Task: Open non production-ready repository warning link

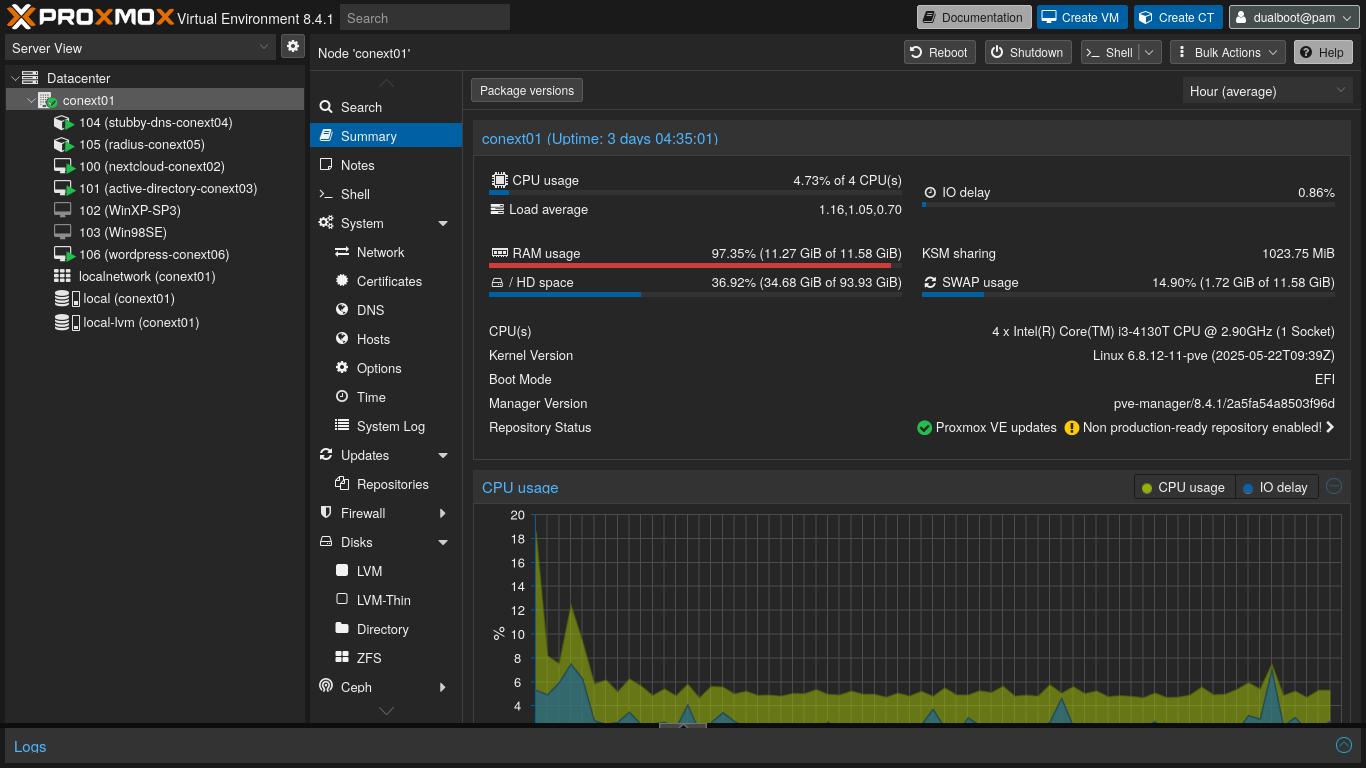Action: coord(1199,427)
